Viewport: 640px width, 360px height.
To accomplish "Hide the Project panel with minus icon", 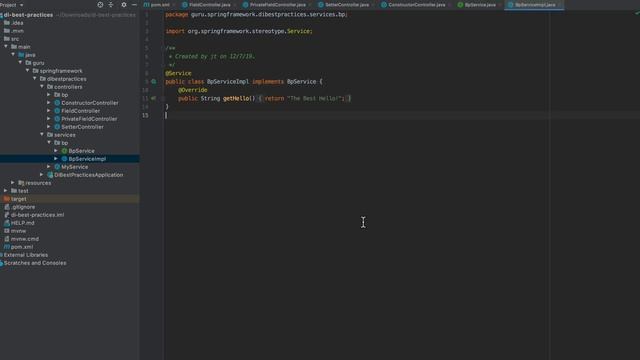I will click(x=134, y=4).
